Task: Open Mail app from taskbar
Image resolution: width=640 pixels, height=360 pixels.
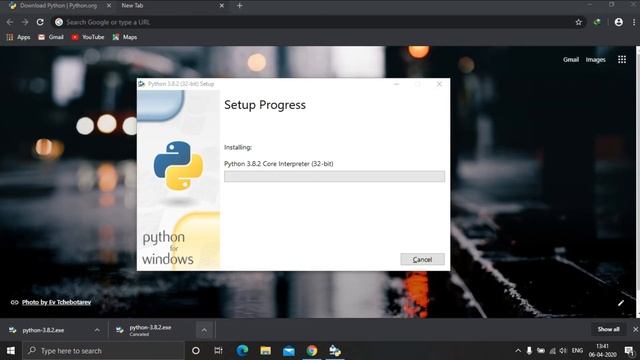Action: (289, 351)
